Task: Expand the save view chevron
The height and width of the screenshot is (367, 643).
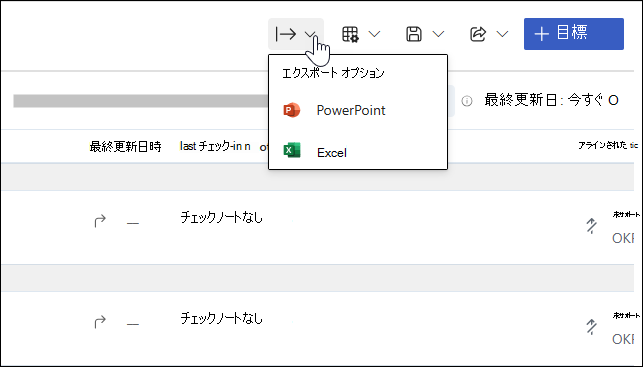Action: 438,34
